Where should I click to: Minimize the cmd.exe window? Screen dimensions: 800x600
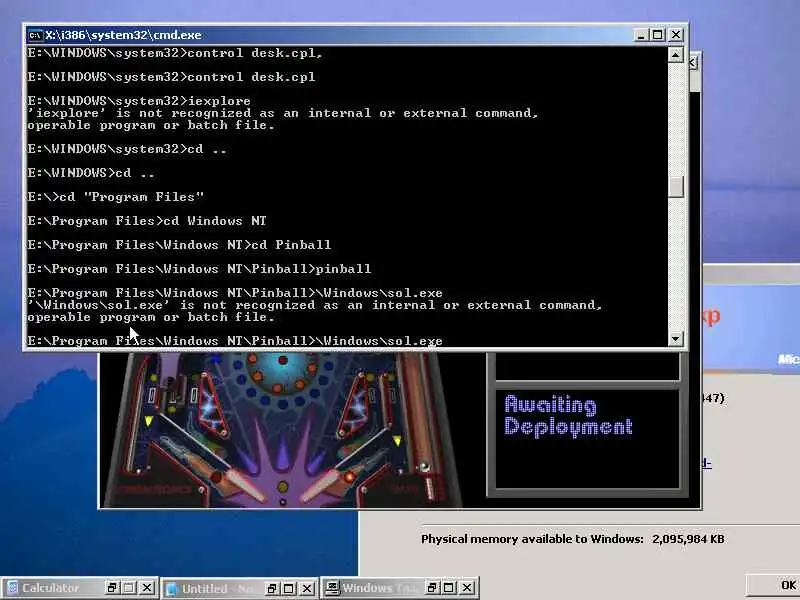[x=641, y=35]
